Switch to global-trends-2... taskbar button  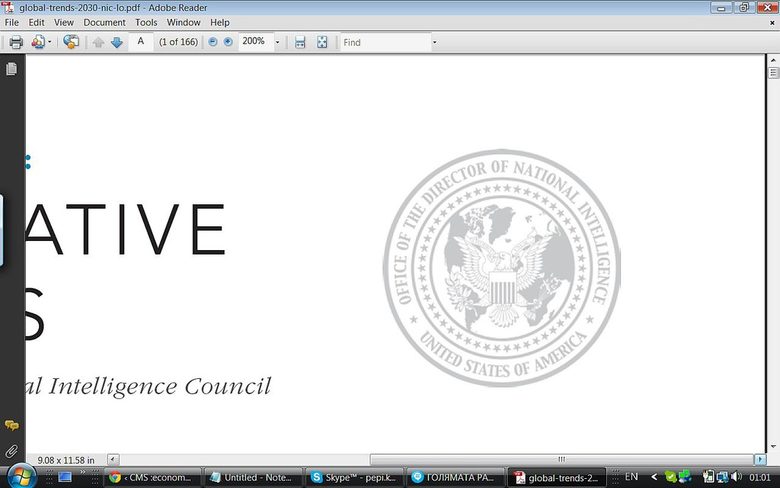pos(557,478)
